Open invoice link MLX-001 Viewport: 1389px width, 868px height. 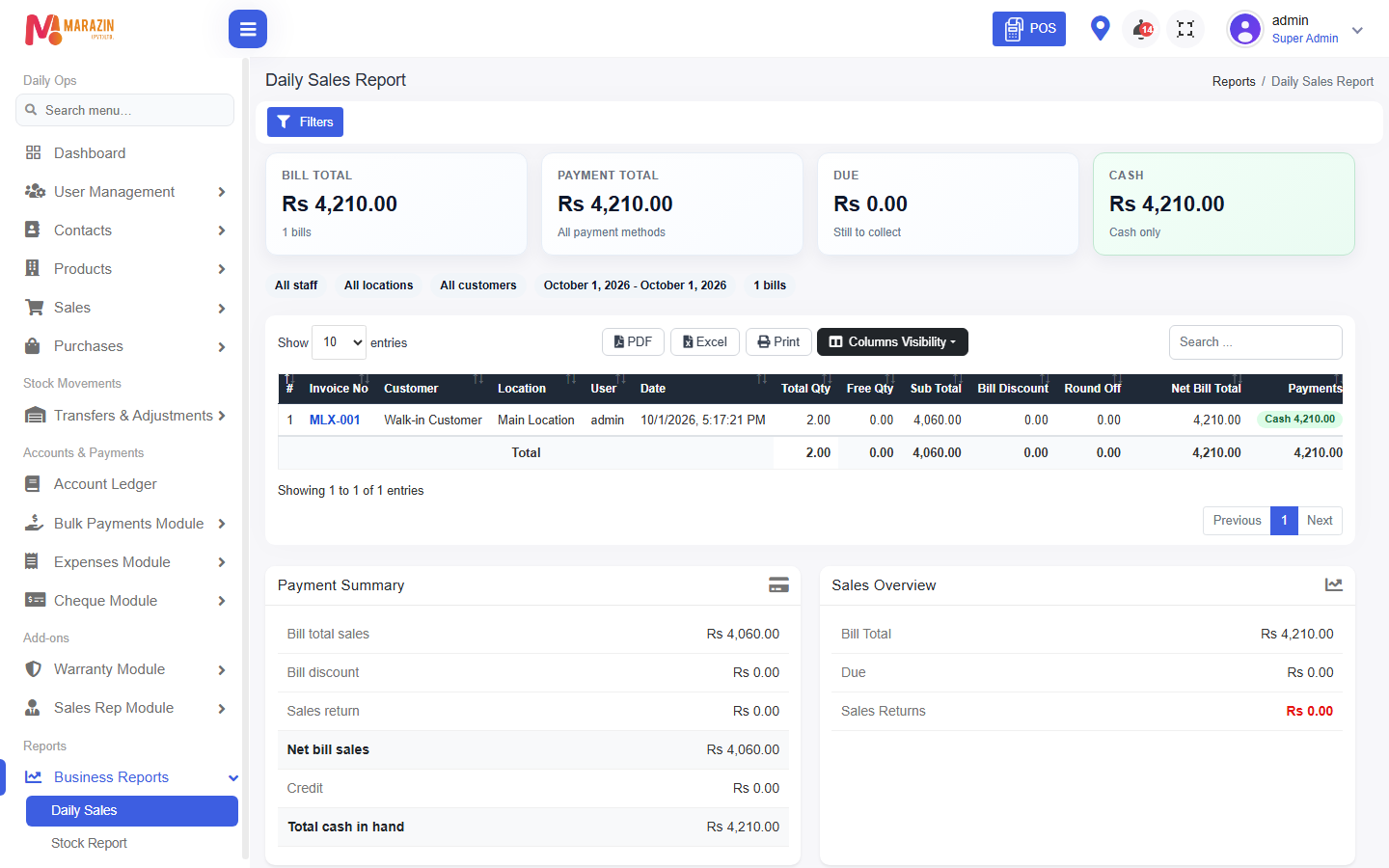[335, 420]
